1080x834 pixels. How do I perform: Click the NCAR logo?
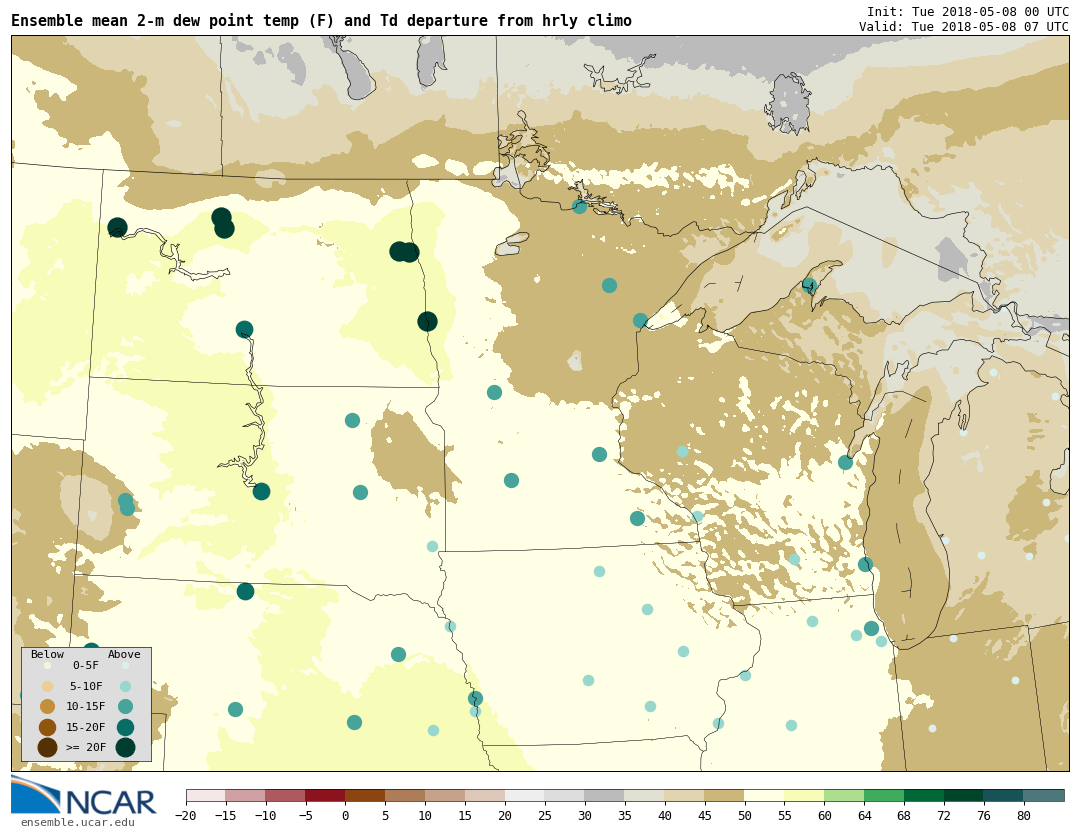click(83, 795)
